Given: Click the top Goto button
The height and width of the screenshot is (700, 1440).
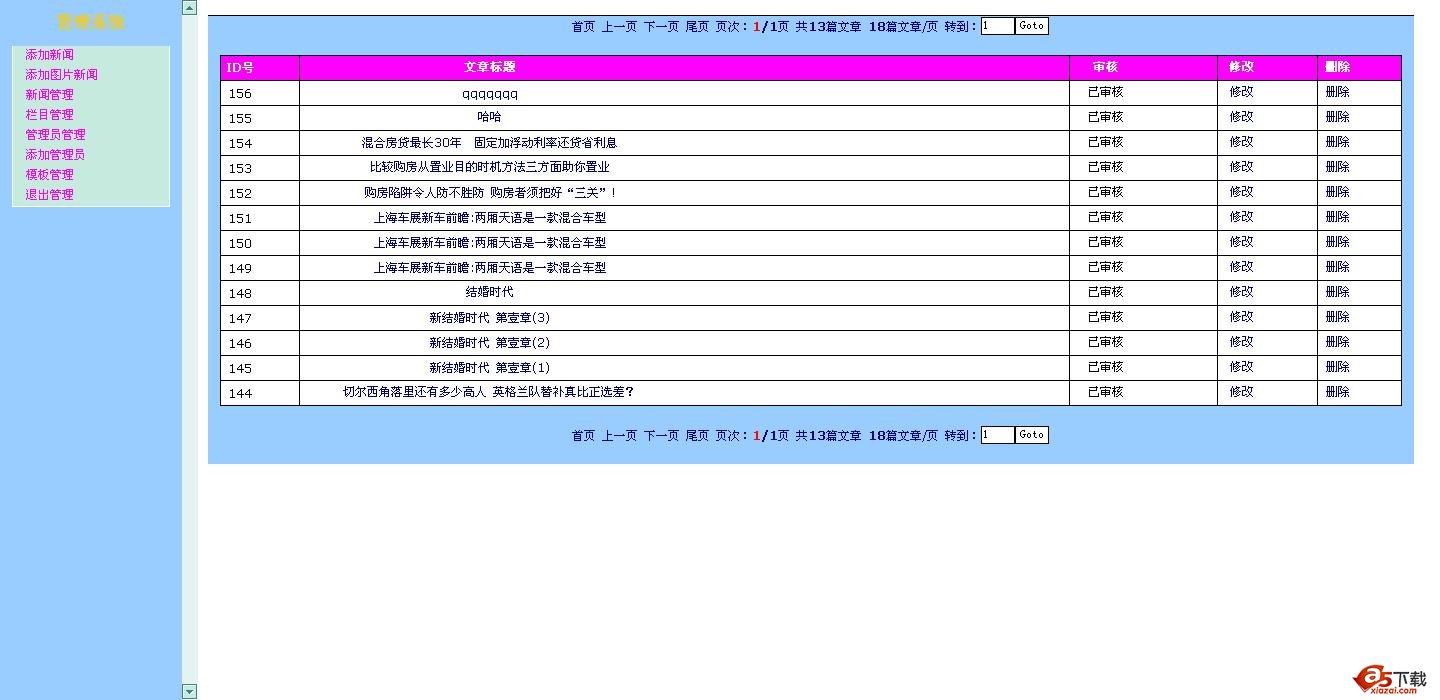Looking at the screenshot, I should pos(1032,26).
